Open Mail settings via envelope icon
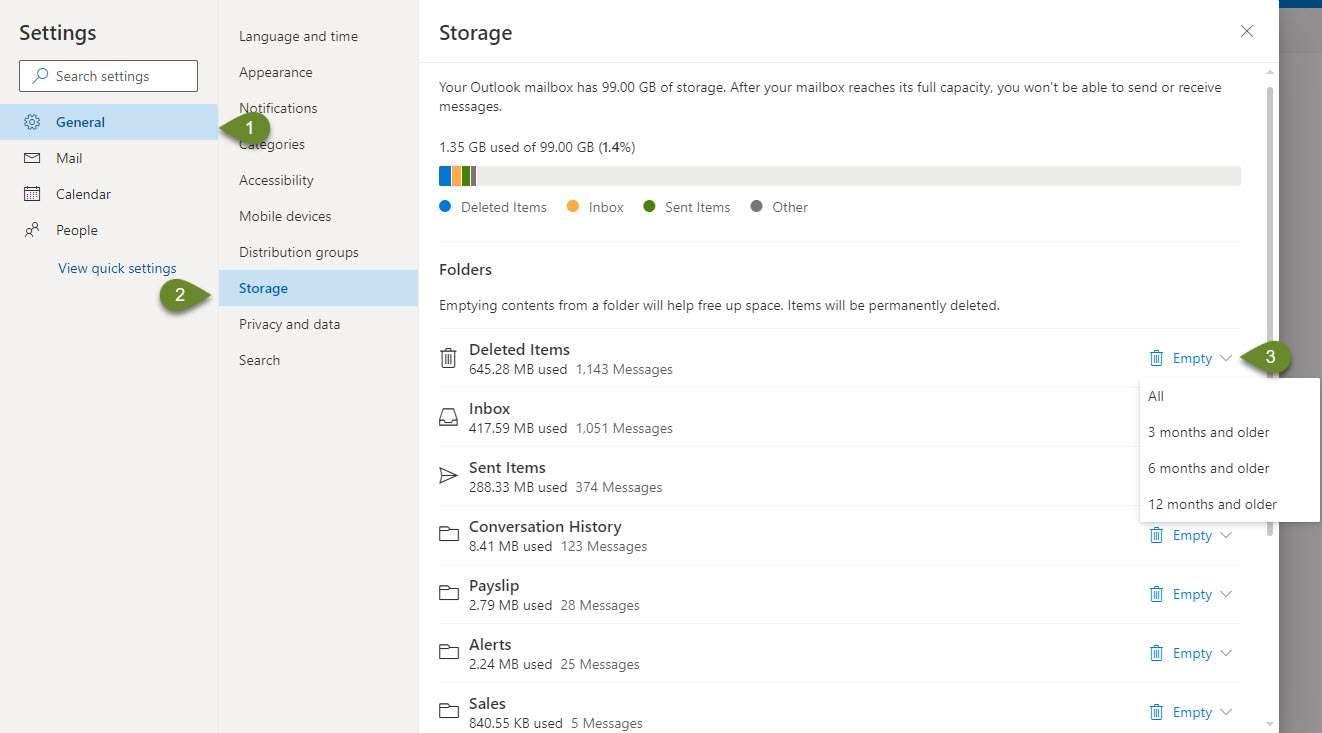 29,158
